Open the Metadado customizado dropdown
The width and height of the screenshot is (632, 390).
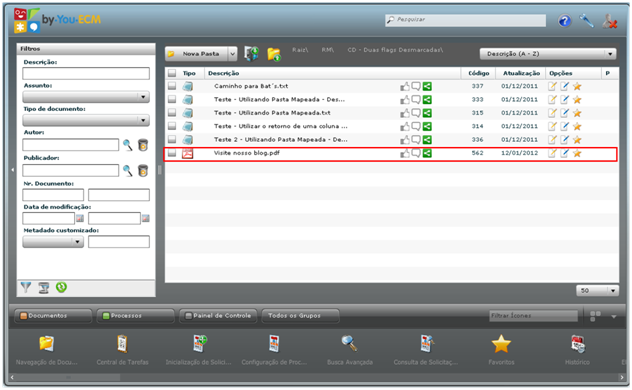[53, 242]
